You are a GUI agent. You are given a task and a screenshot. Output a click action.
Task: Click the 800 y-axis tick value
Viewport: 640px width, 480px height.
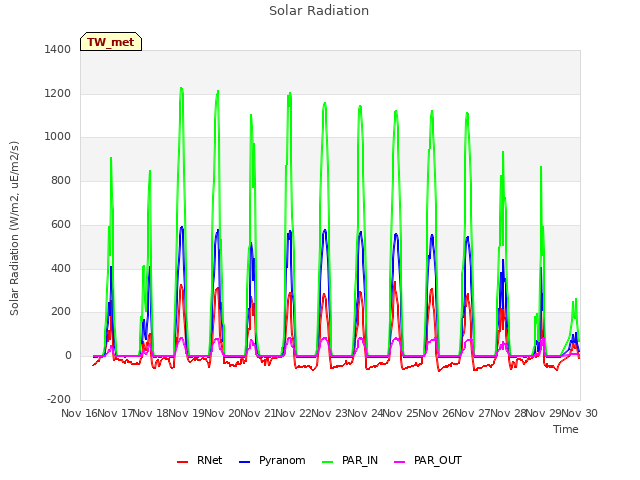61,180
